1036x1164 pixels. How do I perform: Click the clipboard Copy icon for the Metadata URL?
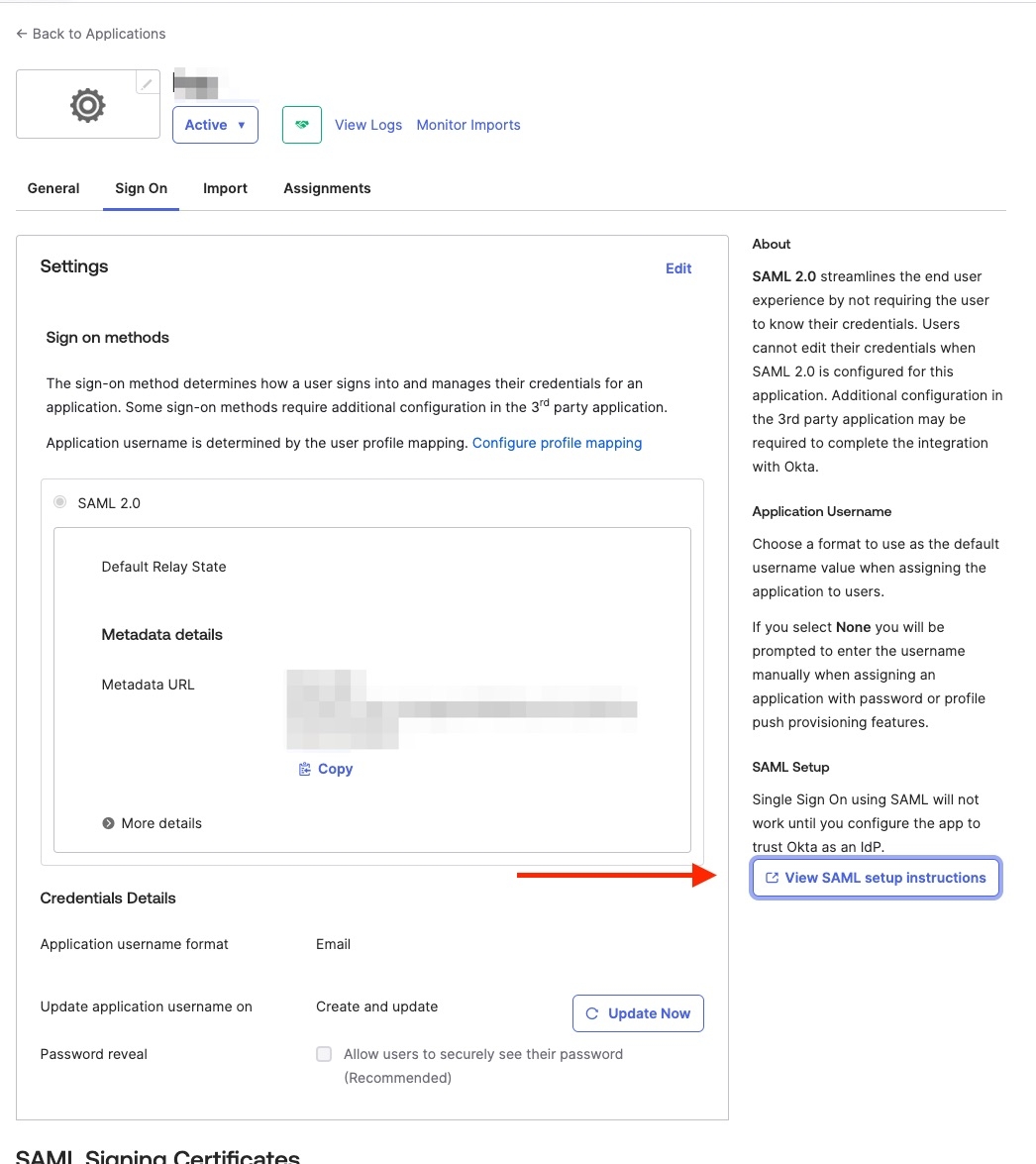click(x=305, y=769)
